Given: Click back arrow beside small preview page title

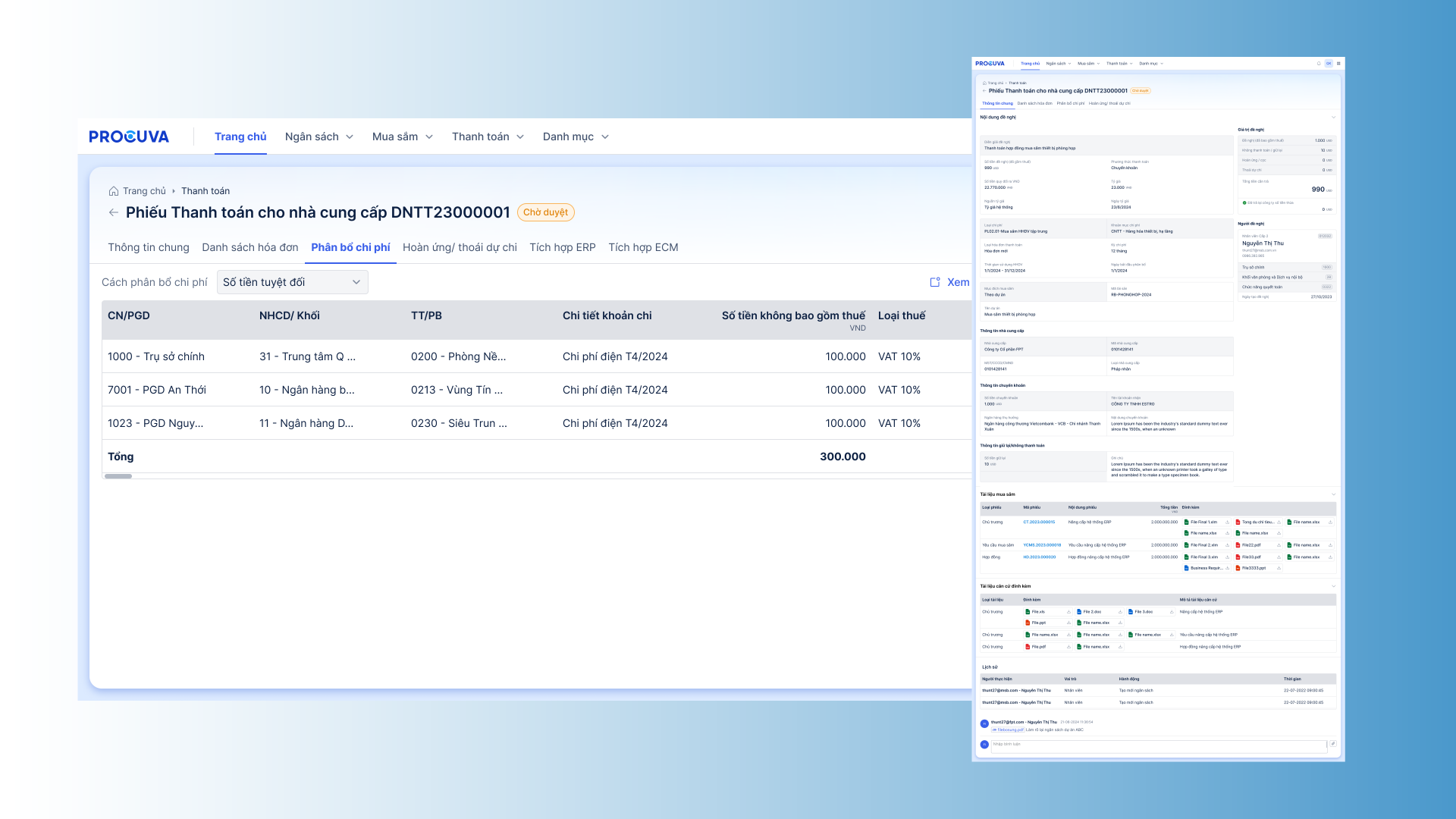Looking at the screenshot, I should [x=984, y=91].
